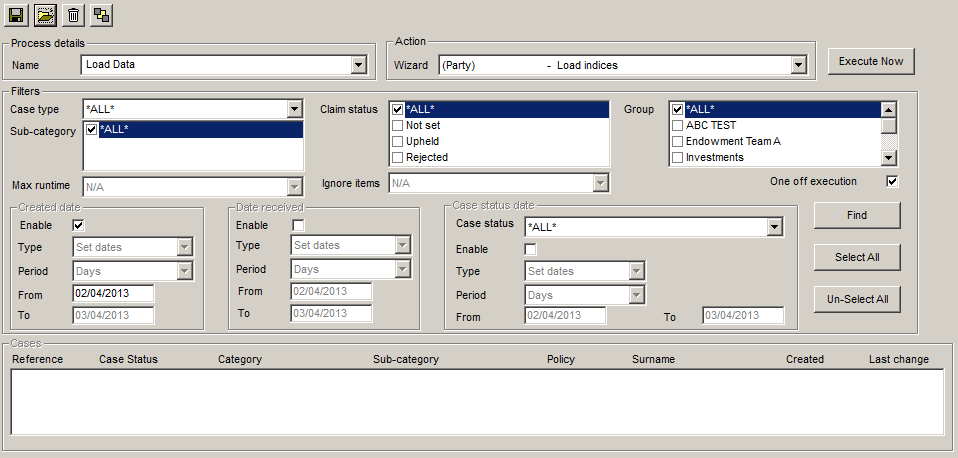Click the Policy column header
This screenshot has width=958, height=458.
tap(561, 359)
